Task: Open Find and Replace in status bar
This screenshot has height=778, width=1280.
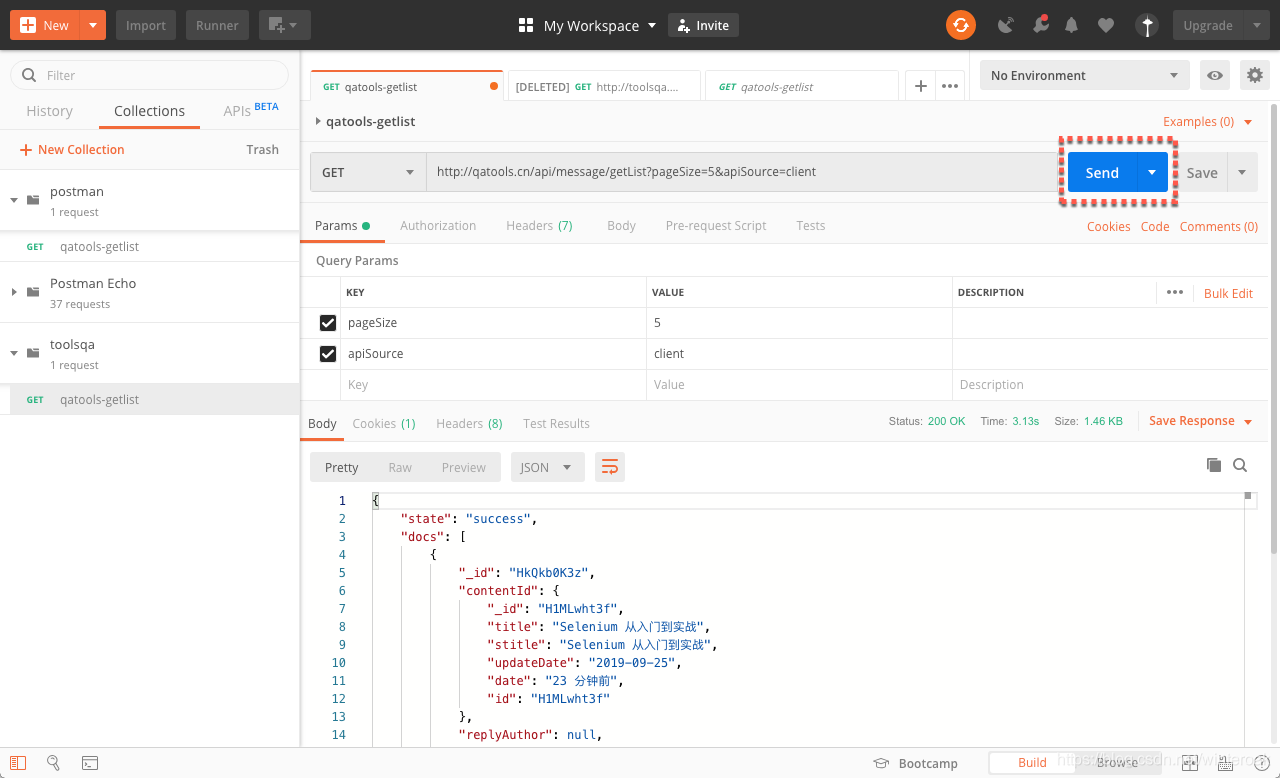Action: point(54,763)
